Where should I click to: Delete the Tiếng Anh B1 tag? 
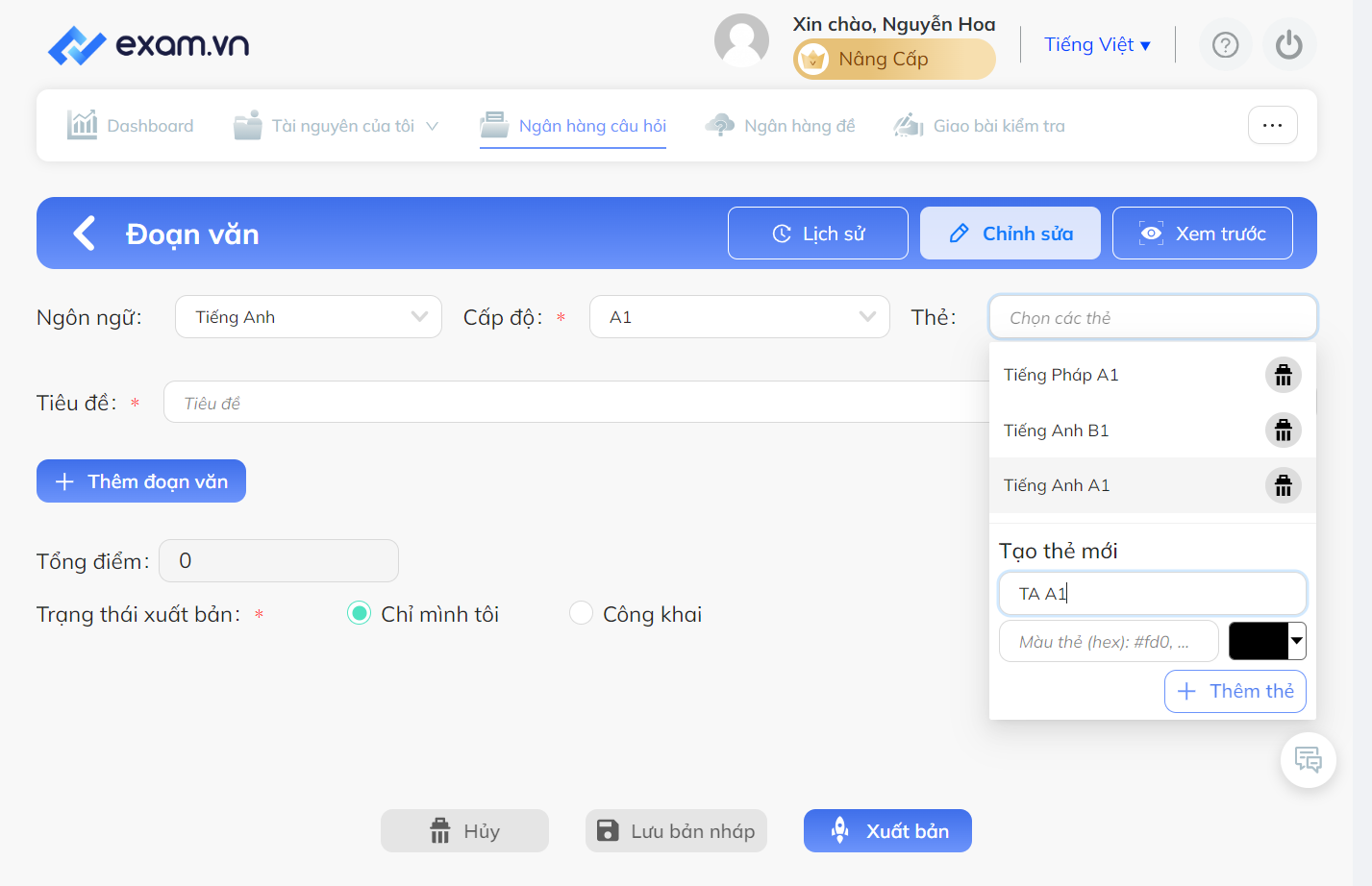click(x=1283, y=431)
